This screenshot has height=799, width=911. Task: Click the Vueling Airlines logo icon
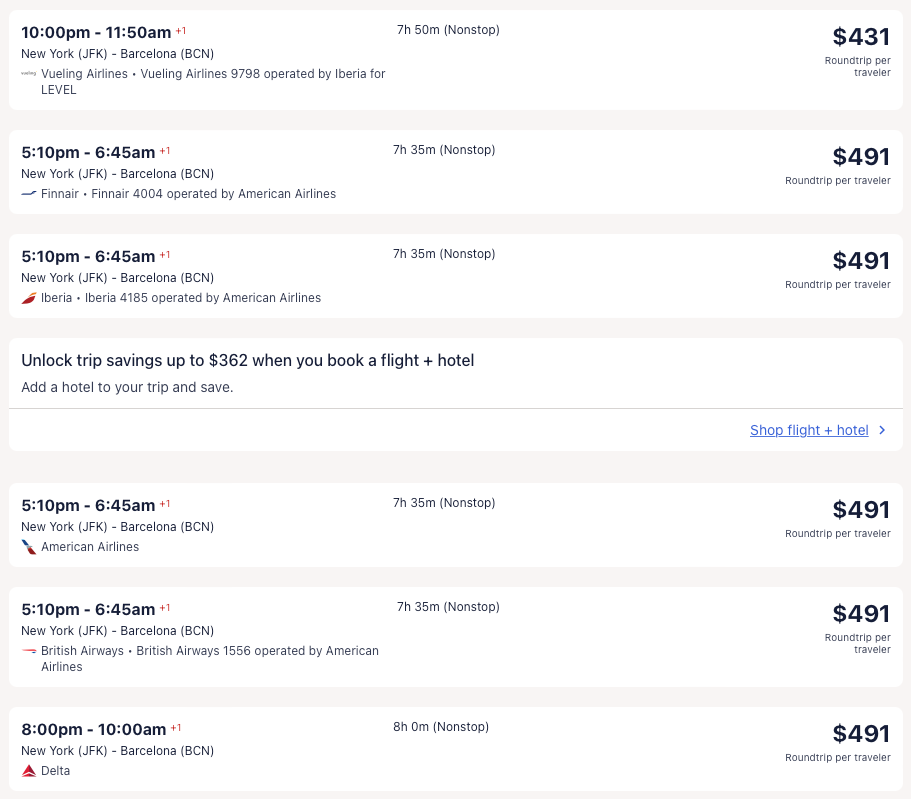coord(29,74)
